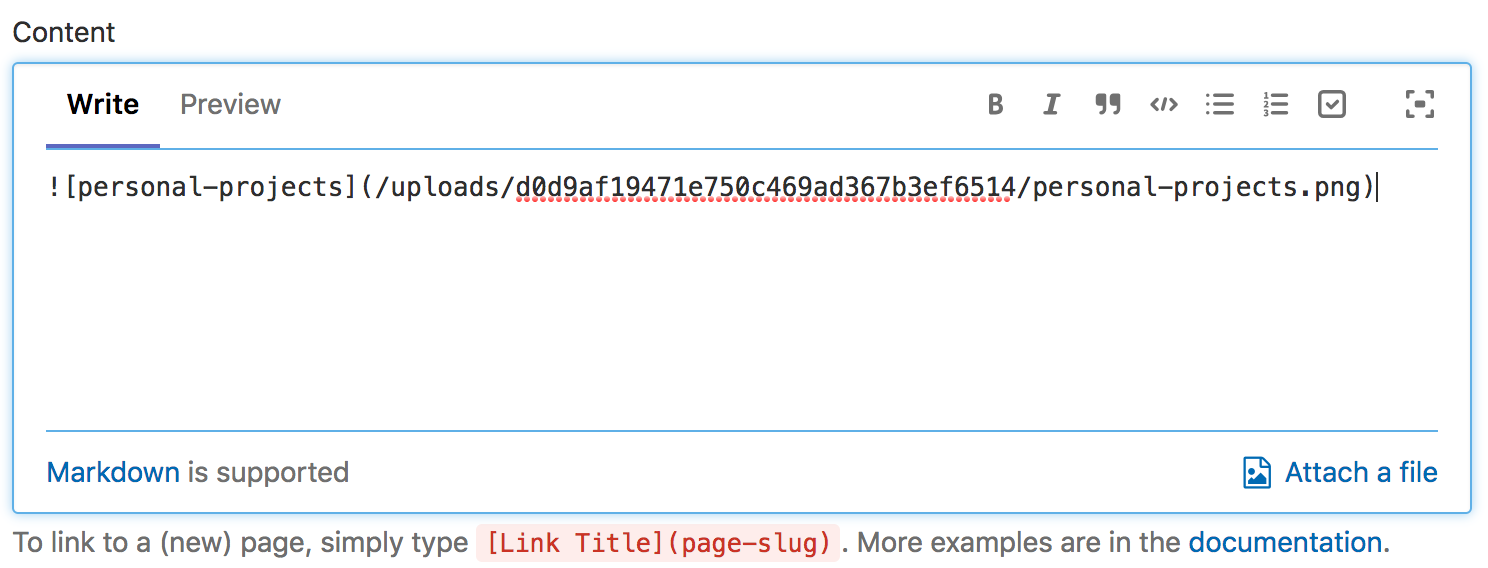Add a bullet list

tap(1219, 104)
